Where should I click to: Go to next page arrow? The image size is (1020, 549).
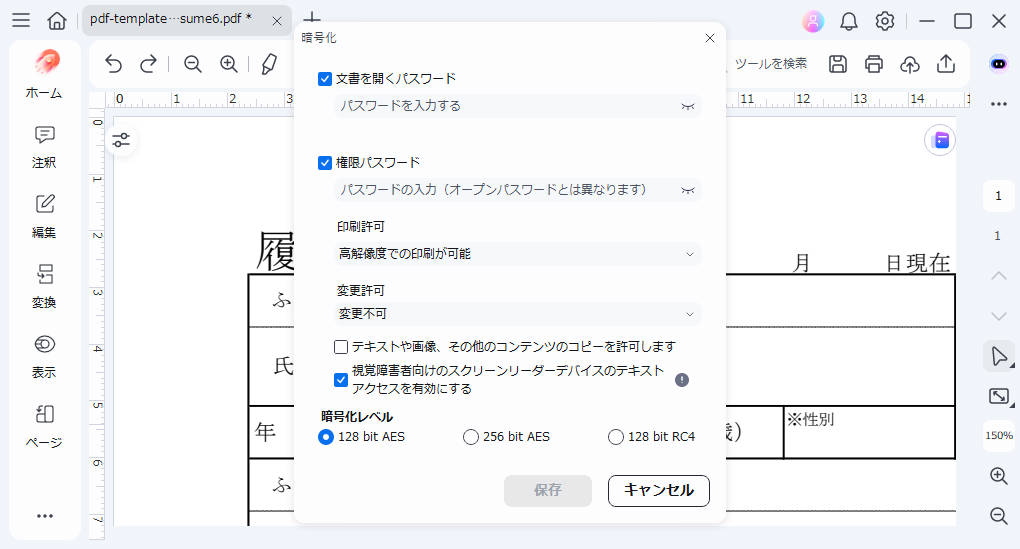999,317
